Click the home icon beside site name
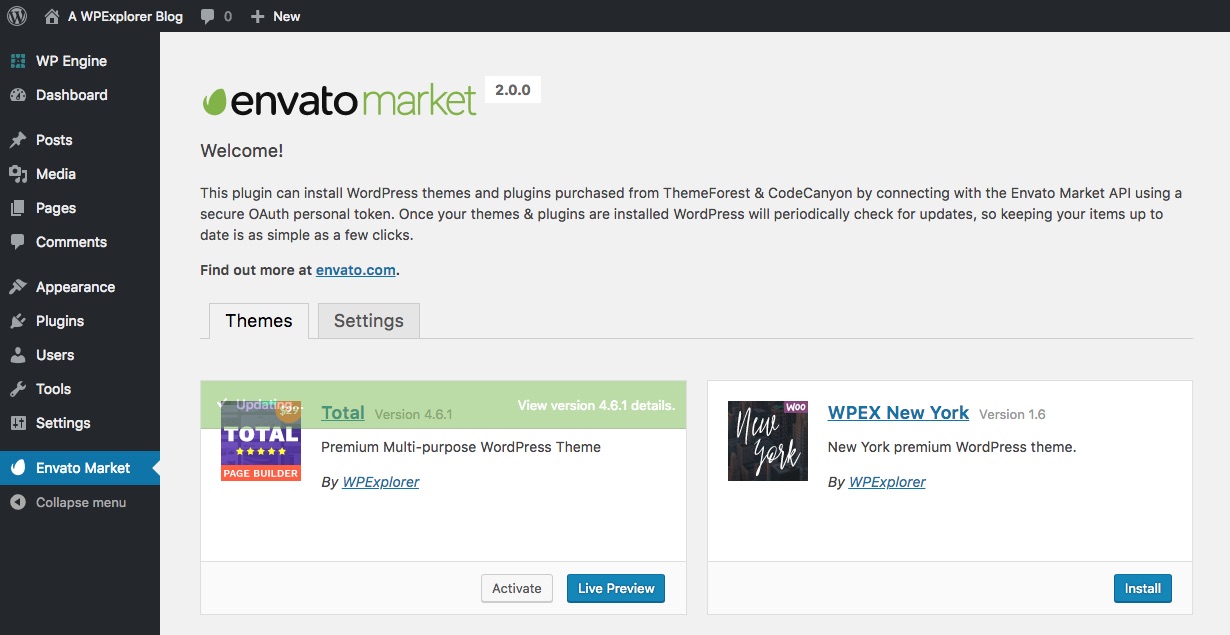This screenshot has width=1230, height=635. click(52, 16)
